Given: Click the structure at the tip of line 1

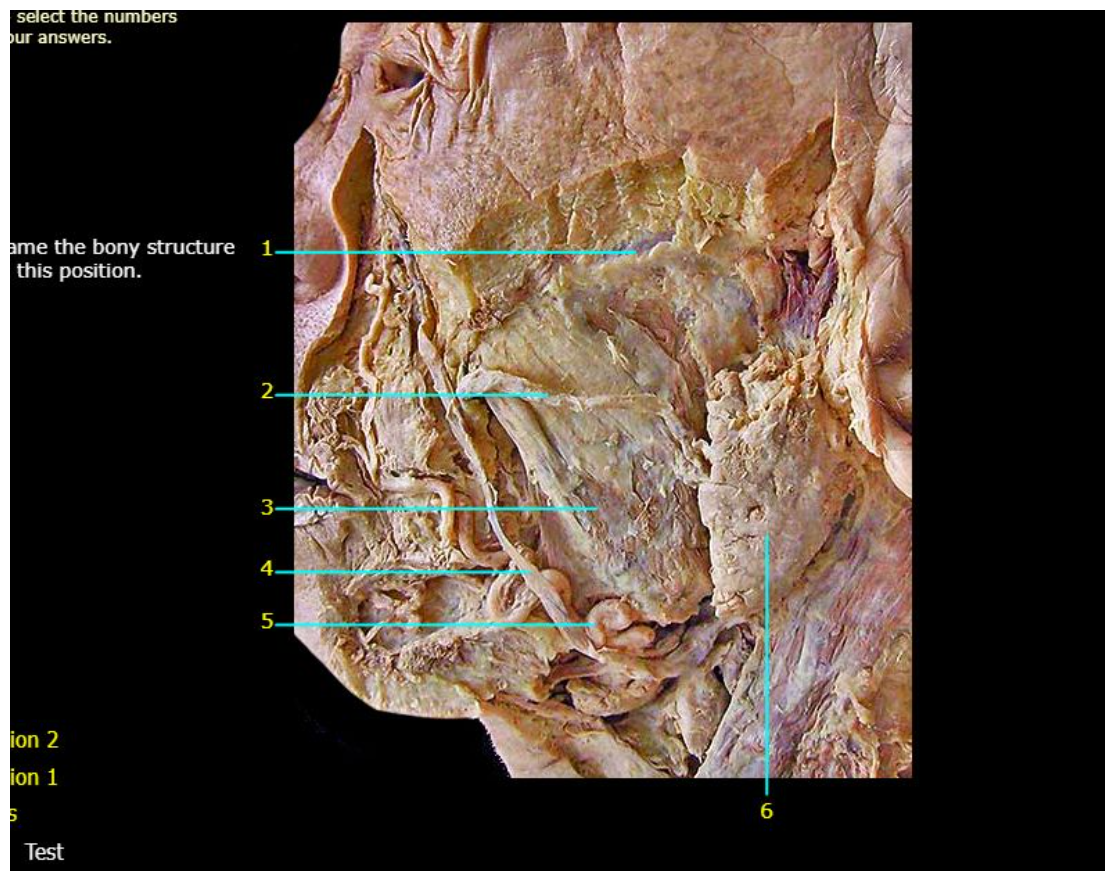Looking at the screenshot, I should [x=636, y=252].
